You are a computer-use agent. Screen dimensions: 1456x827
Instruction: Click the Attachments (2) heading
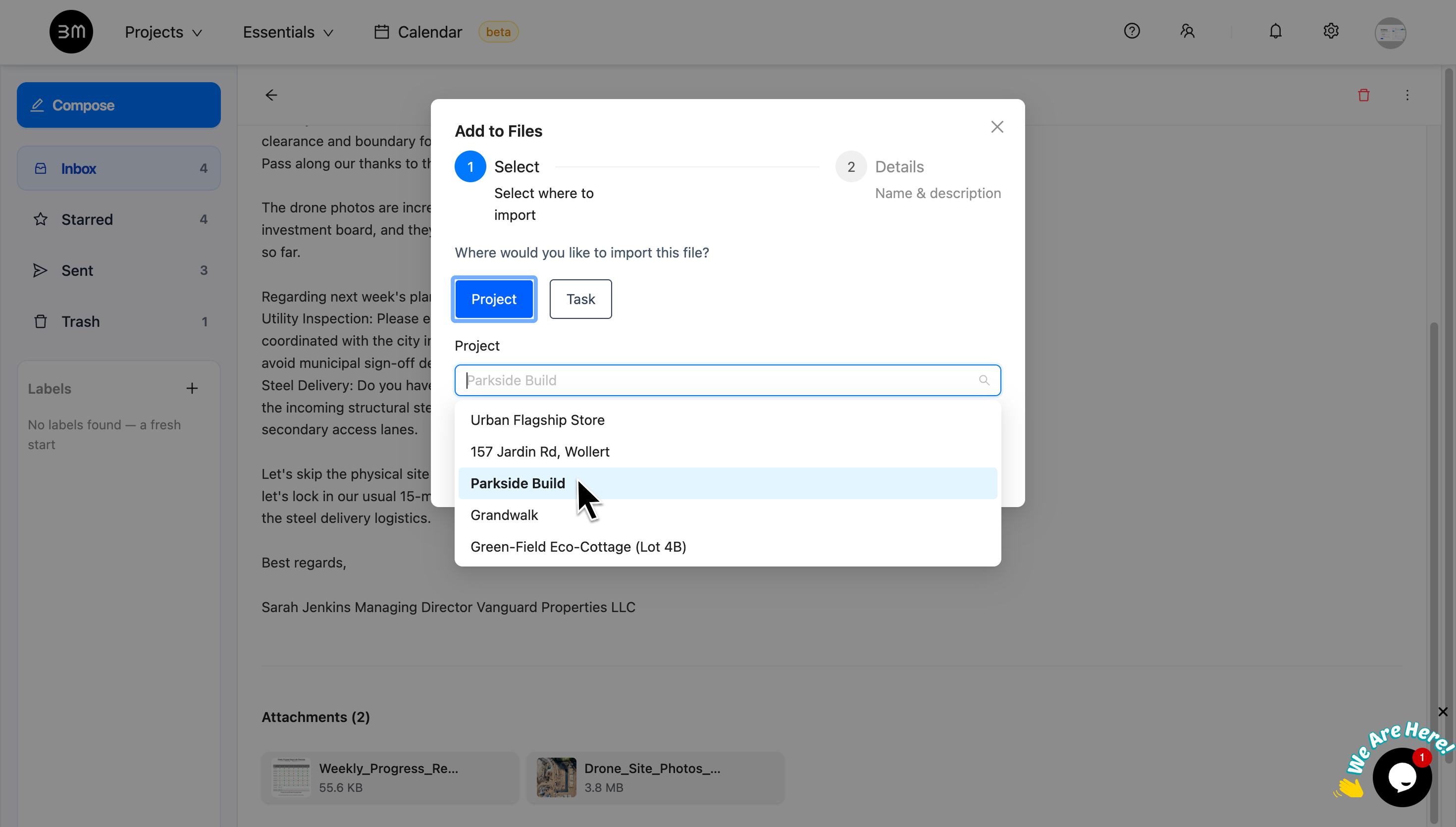coord(316,717)
